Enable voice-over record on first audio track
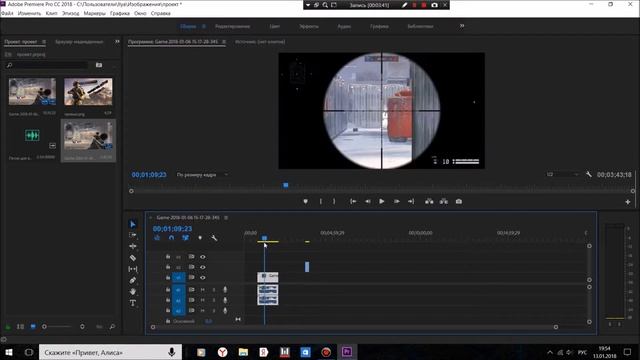Image resolution: width=640 pixels, height=360 pixels. point(225,289)
